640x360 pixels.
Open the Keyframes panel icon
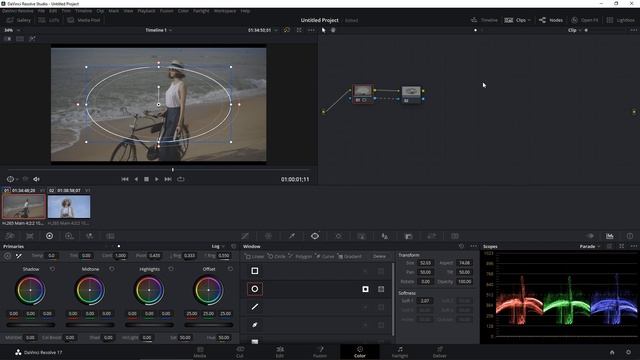(590, 236)
